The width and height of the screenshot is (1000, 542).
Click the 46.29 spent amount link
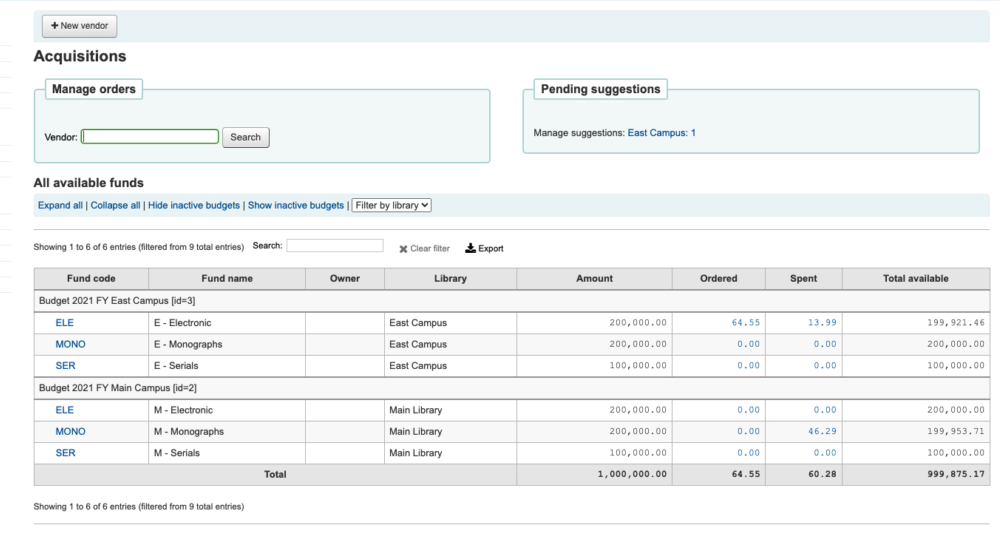coord(823,432)
